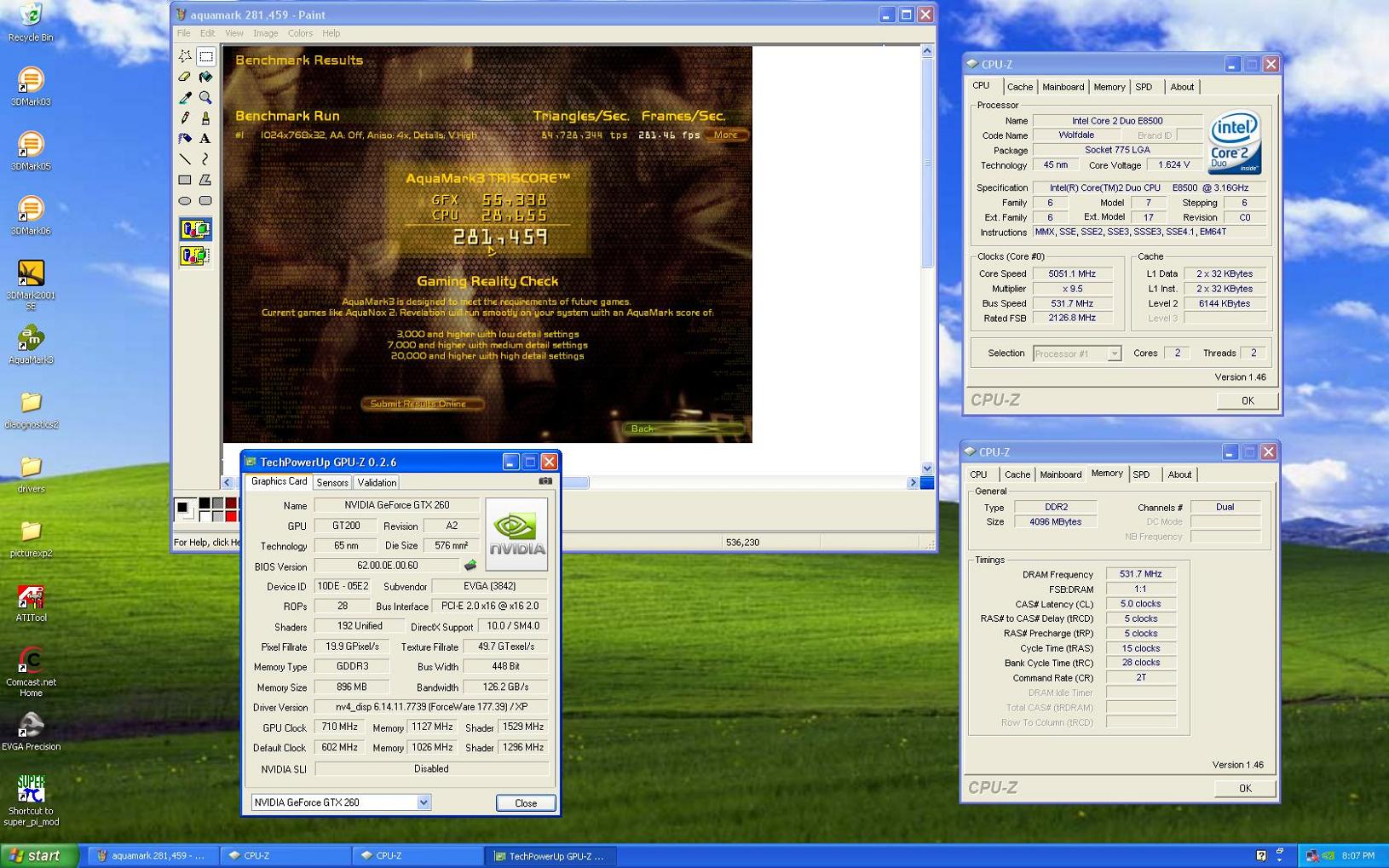Pick the black color swatch in Paint palette
Image resolution: width=1389 pixels, height=868 pixels.
(205, 504)
